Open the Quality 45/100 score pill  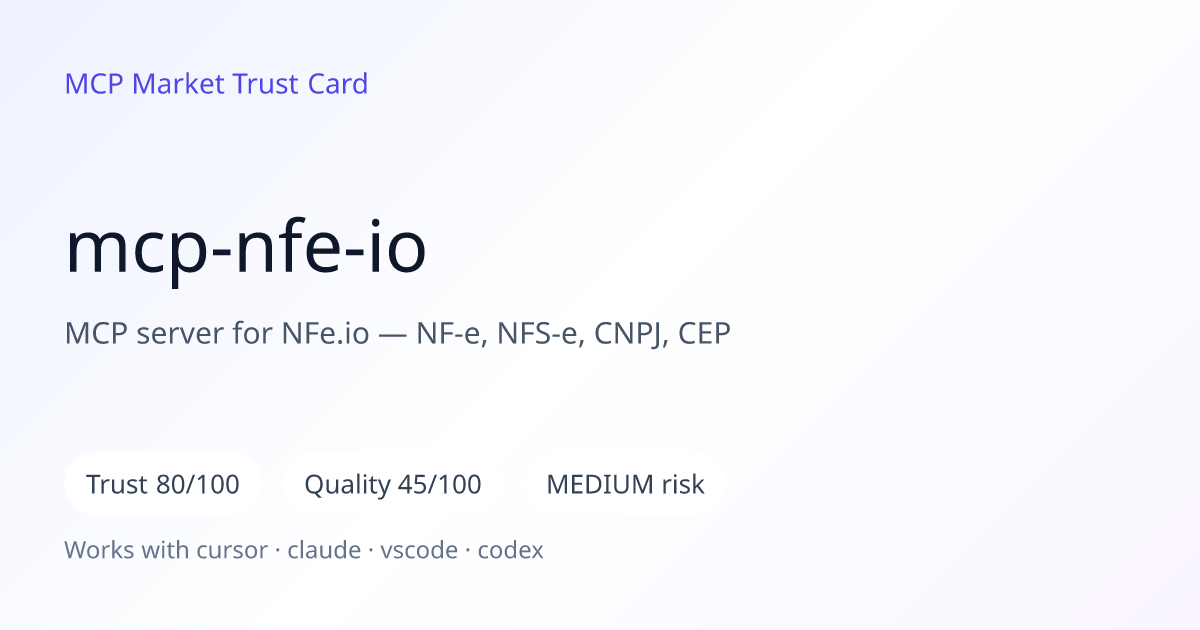[393, 485]
